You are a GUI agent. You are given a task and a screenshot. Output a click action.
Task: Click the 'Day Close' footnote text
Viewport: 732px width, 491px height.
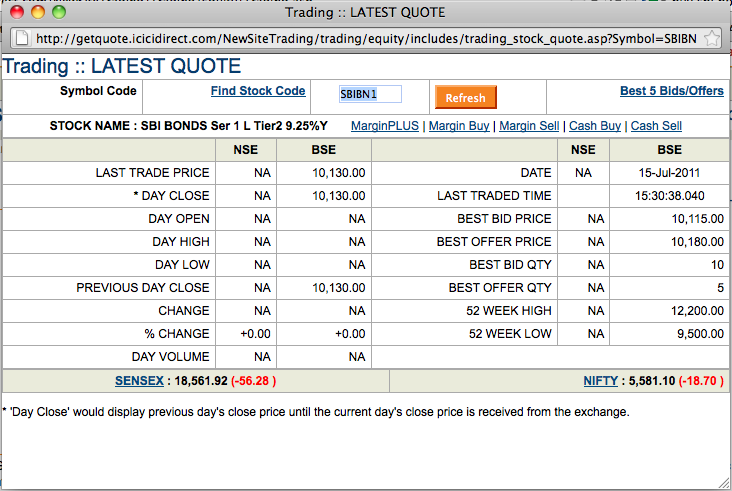pyautogui.click(x=316, y=412)
